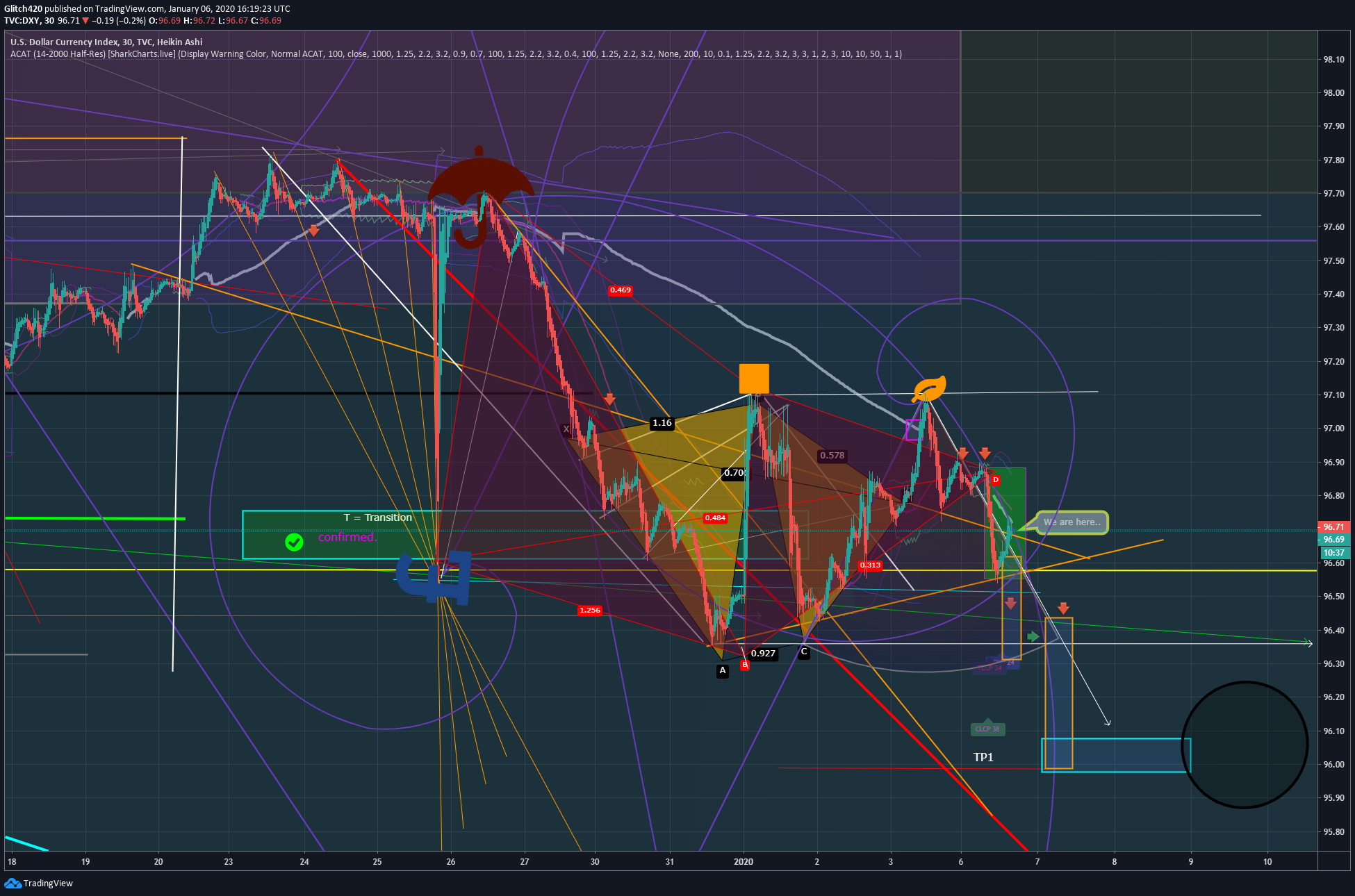Click the 1.256 ratio label
The width and height of the screenshot is (1355, 896).
click(x=590, y=611)
